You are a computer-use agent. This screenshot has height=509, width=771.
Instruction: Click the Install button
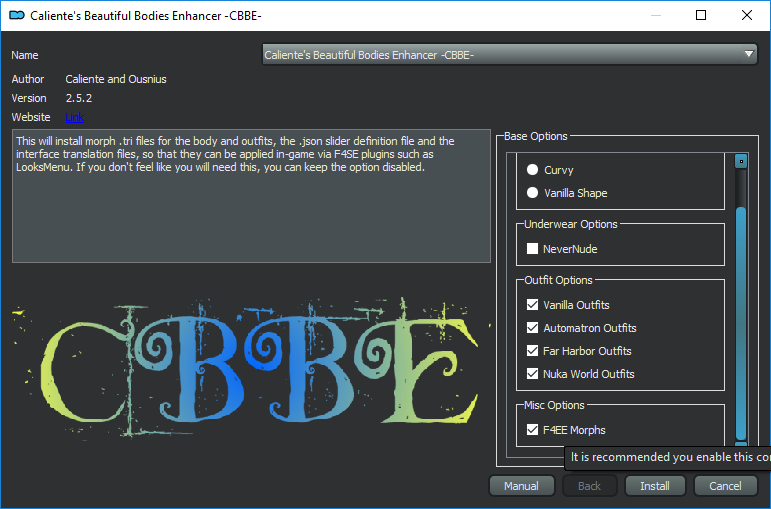pyautogui.click(x=654, y=486)
